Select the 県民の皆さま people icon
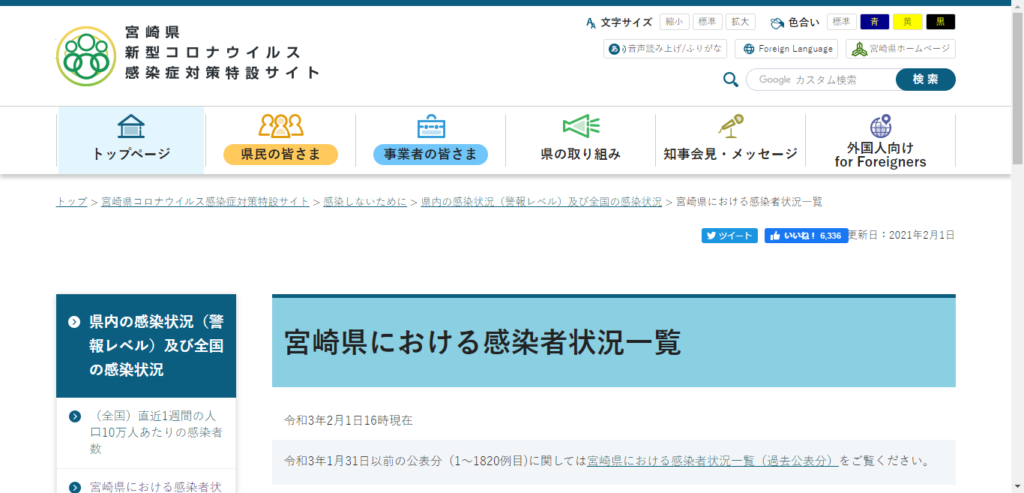This screenshot has width=1024, height=493. click(280, 127)
